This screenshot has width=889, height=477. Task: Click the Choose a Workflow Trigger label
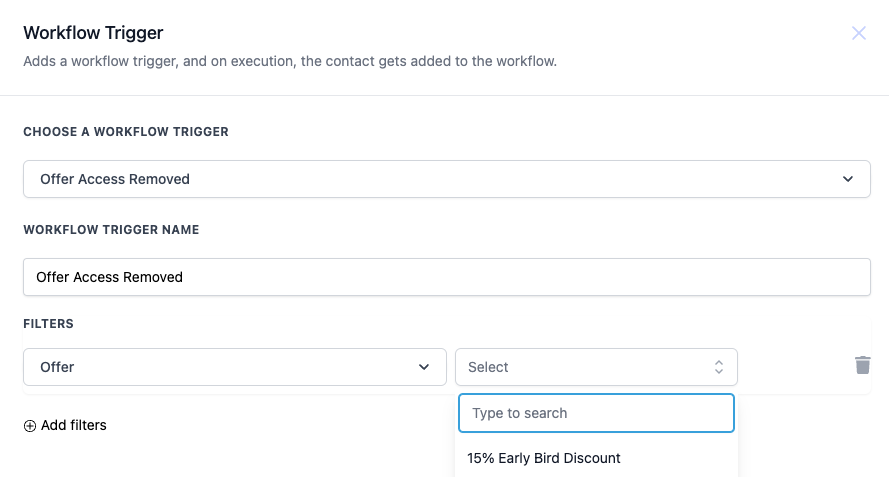126,132
